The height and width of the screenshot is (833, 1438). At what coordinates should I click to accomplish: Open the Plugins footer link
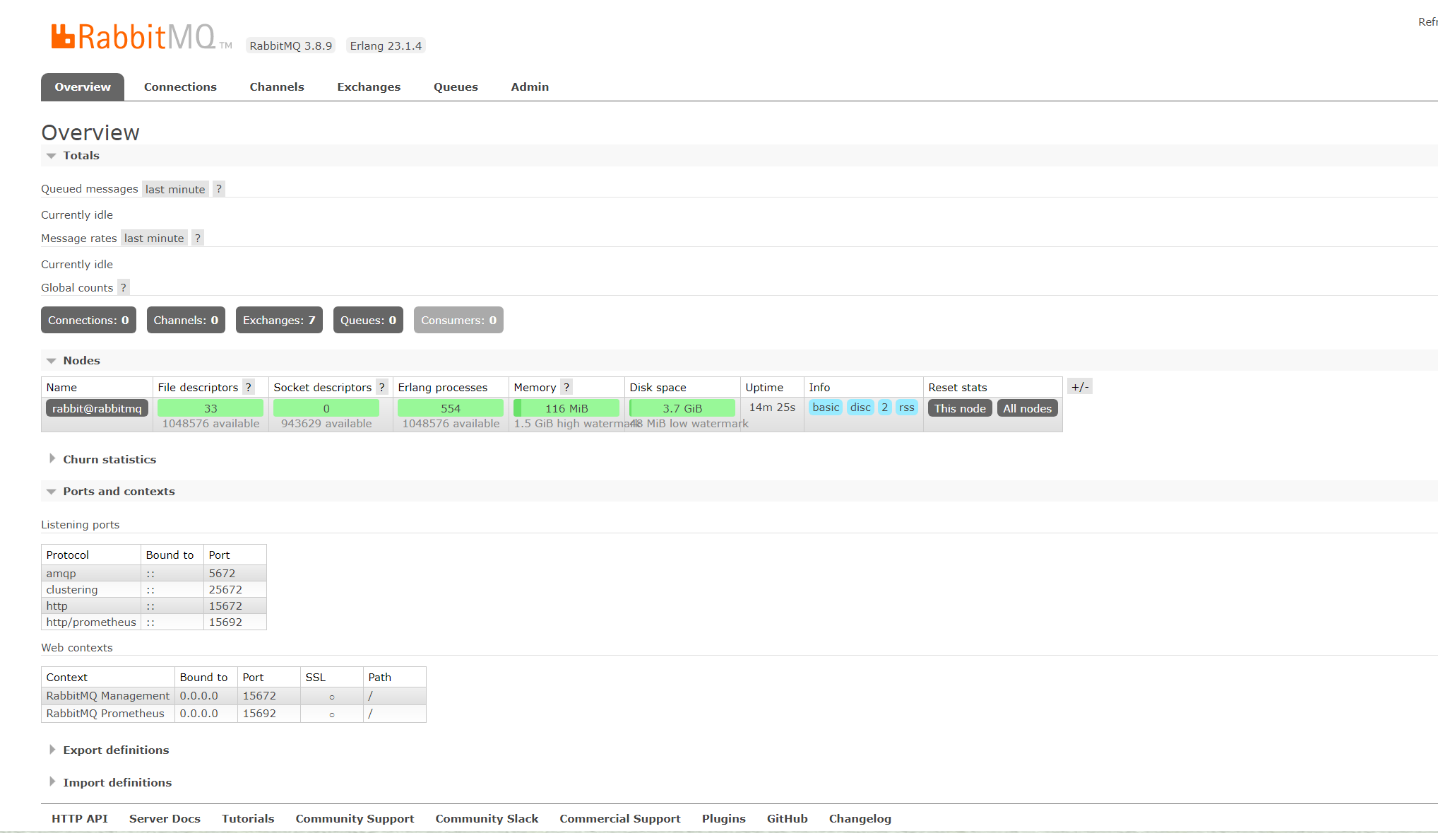coord(724,819)
